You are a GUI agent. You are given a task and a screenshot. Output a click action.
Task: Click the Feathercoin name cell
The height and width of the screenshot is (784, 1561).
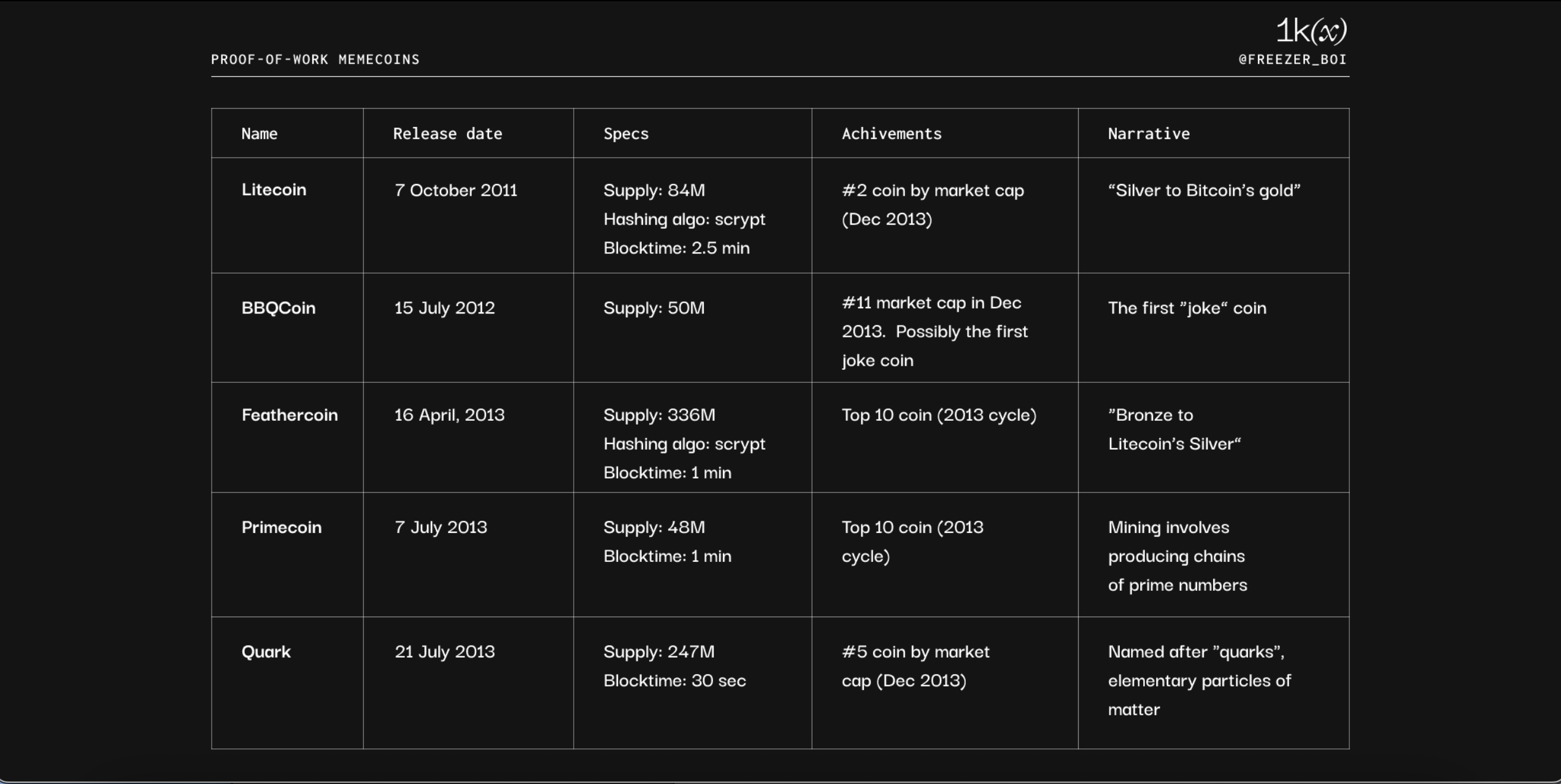290,415
